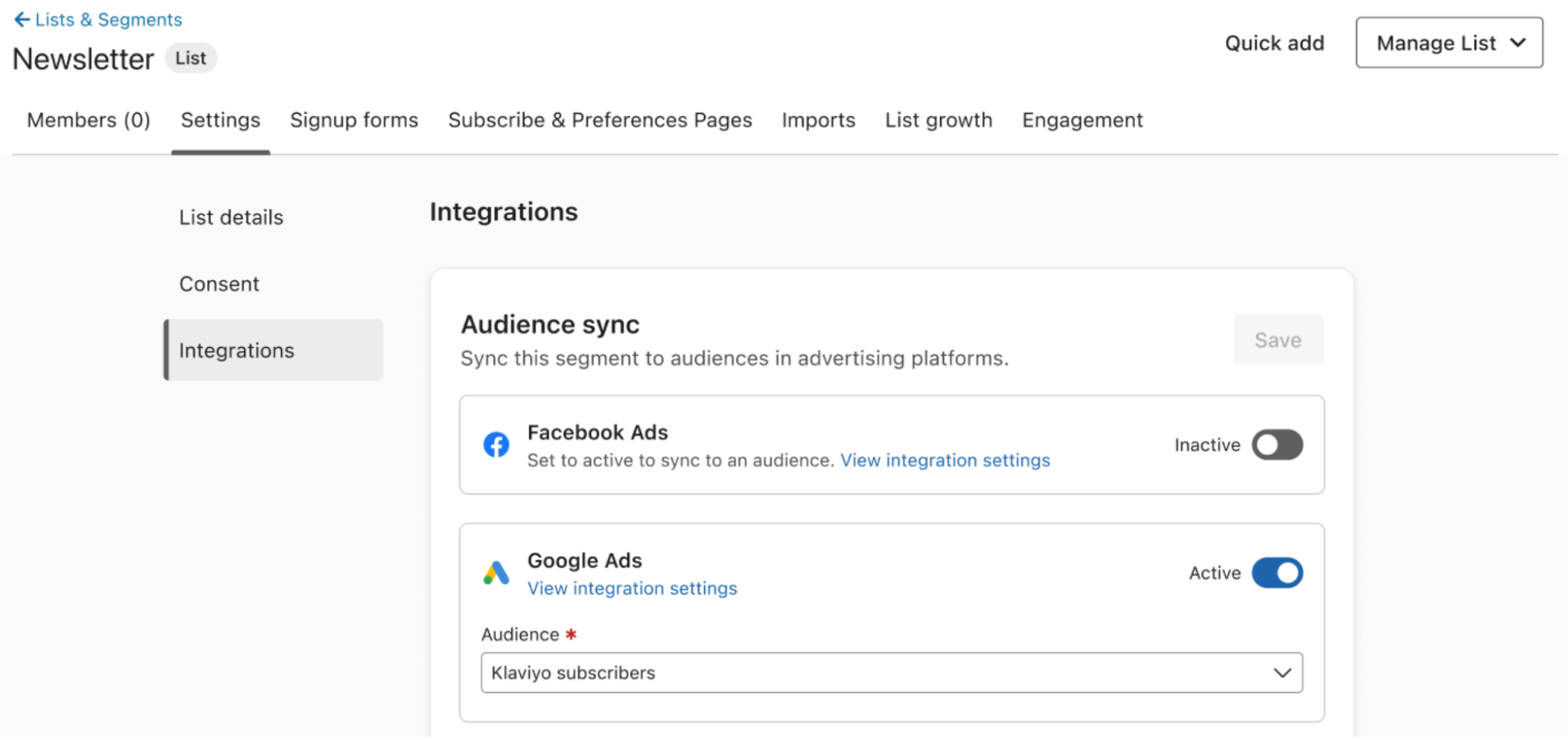Open Consent in the settings sidebar
The image size is (1568, 740).
point(219,284)
